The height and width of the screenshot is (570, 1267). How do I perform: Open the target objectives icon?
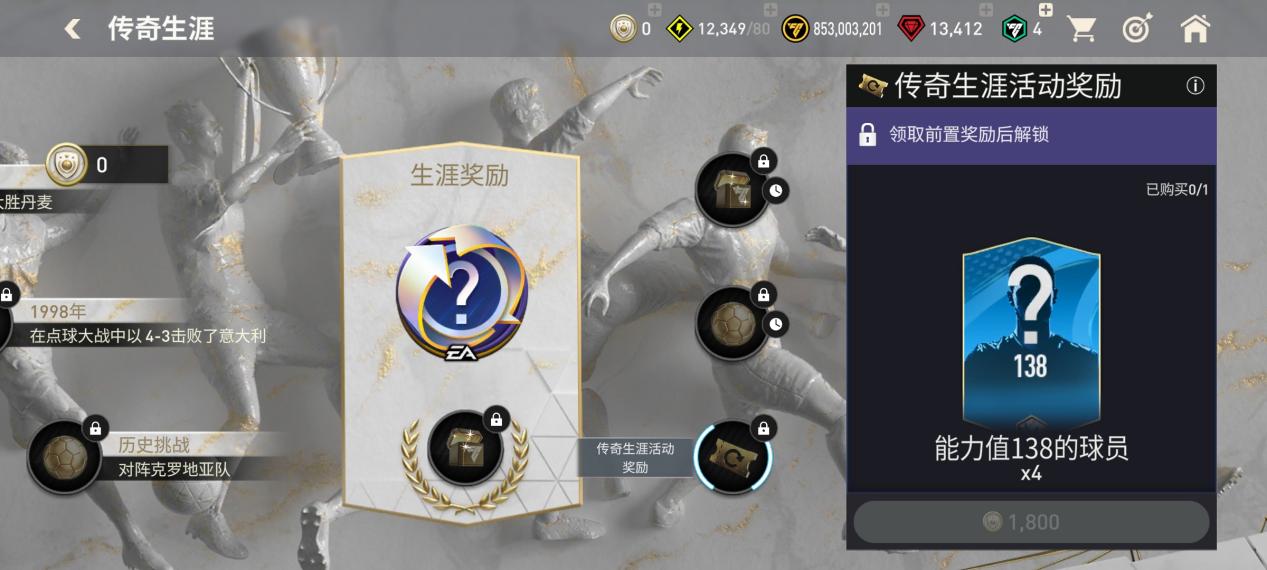click(1137, 29)
